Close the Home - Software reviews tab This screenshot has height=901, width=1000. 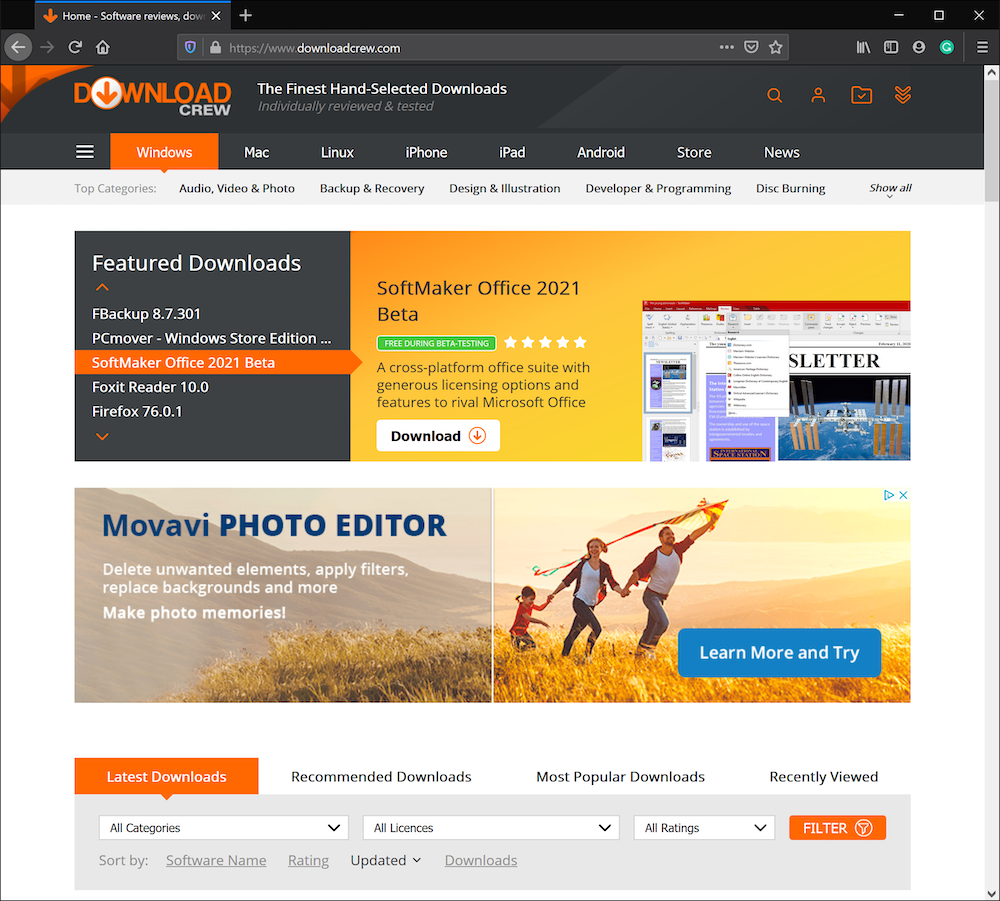point(216,16)
